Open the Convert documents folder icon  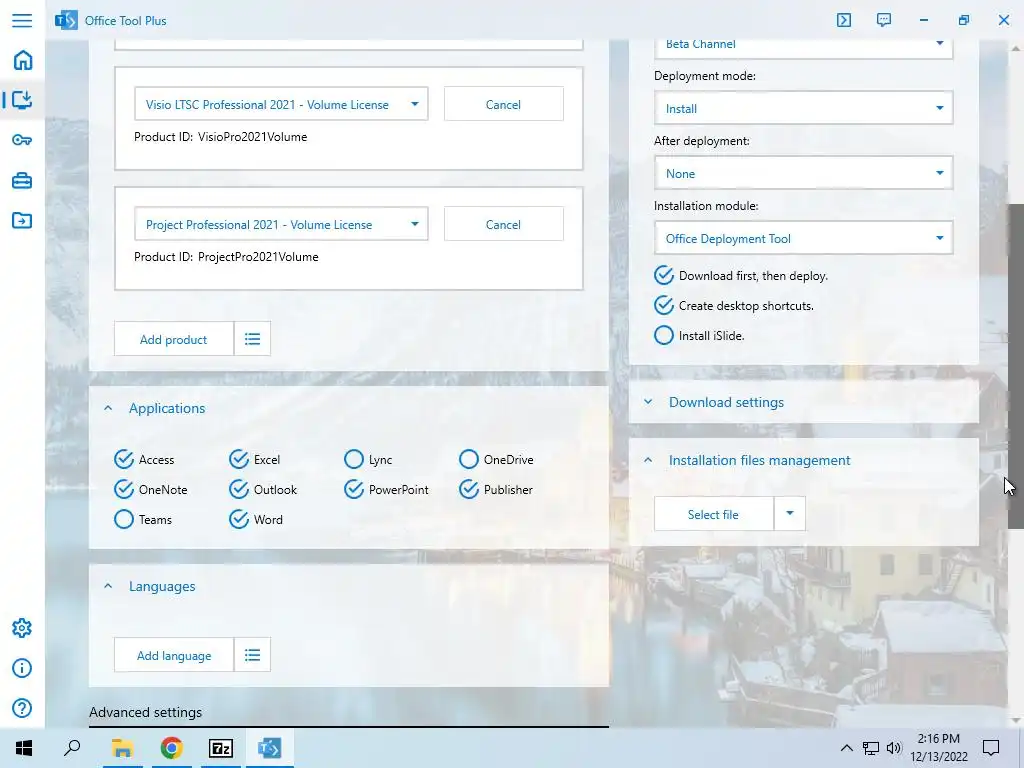[x=22, y=220]
